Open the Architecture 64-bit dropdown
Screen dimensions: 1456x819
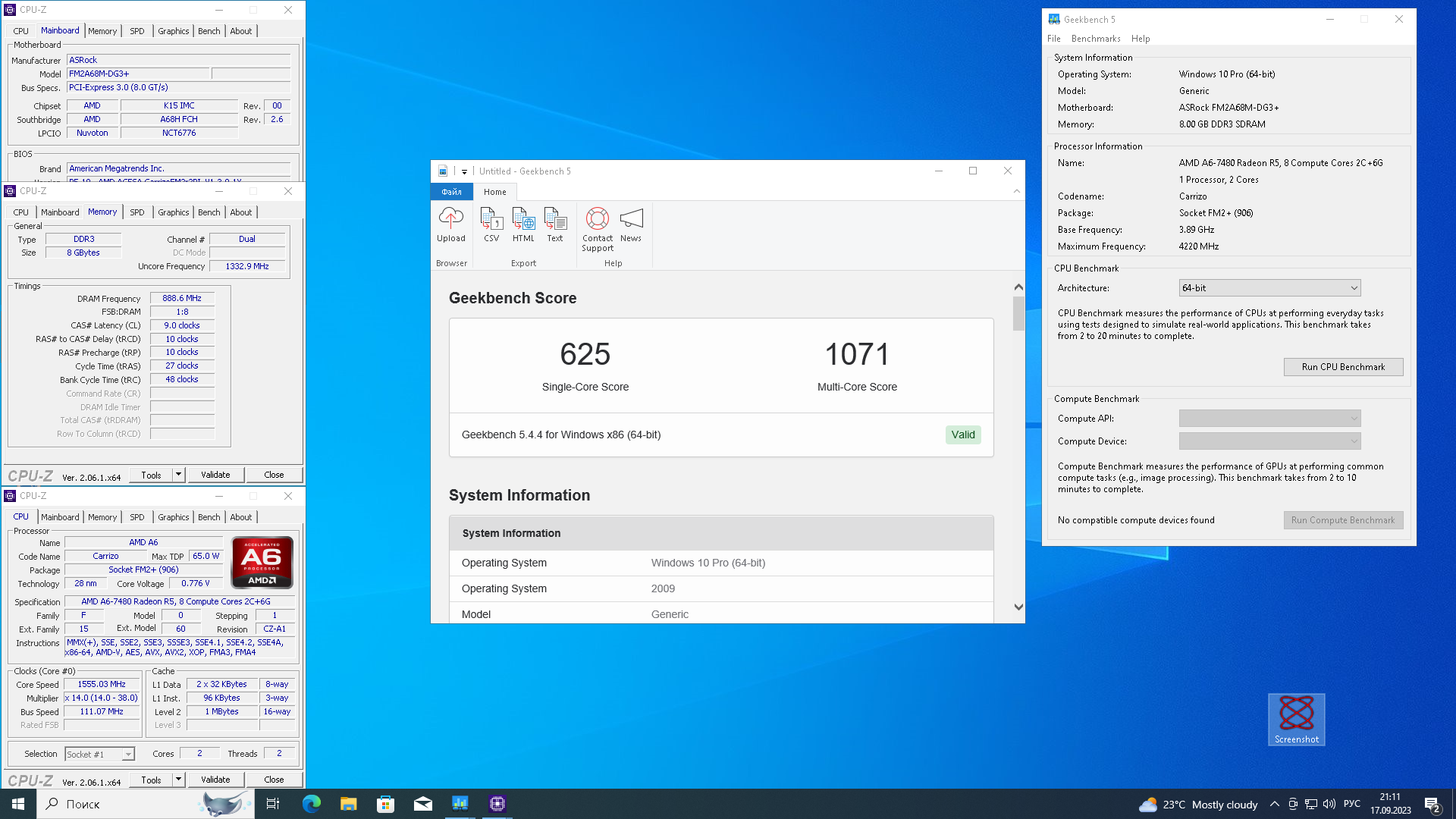click(1269, 288)
